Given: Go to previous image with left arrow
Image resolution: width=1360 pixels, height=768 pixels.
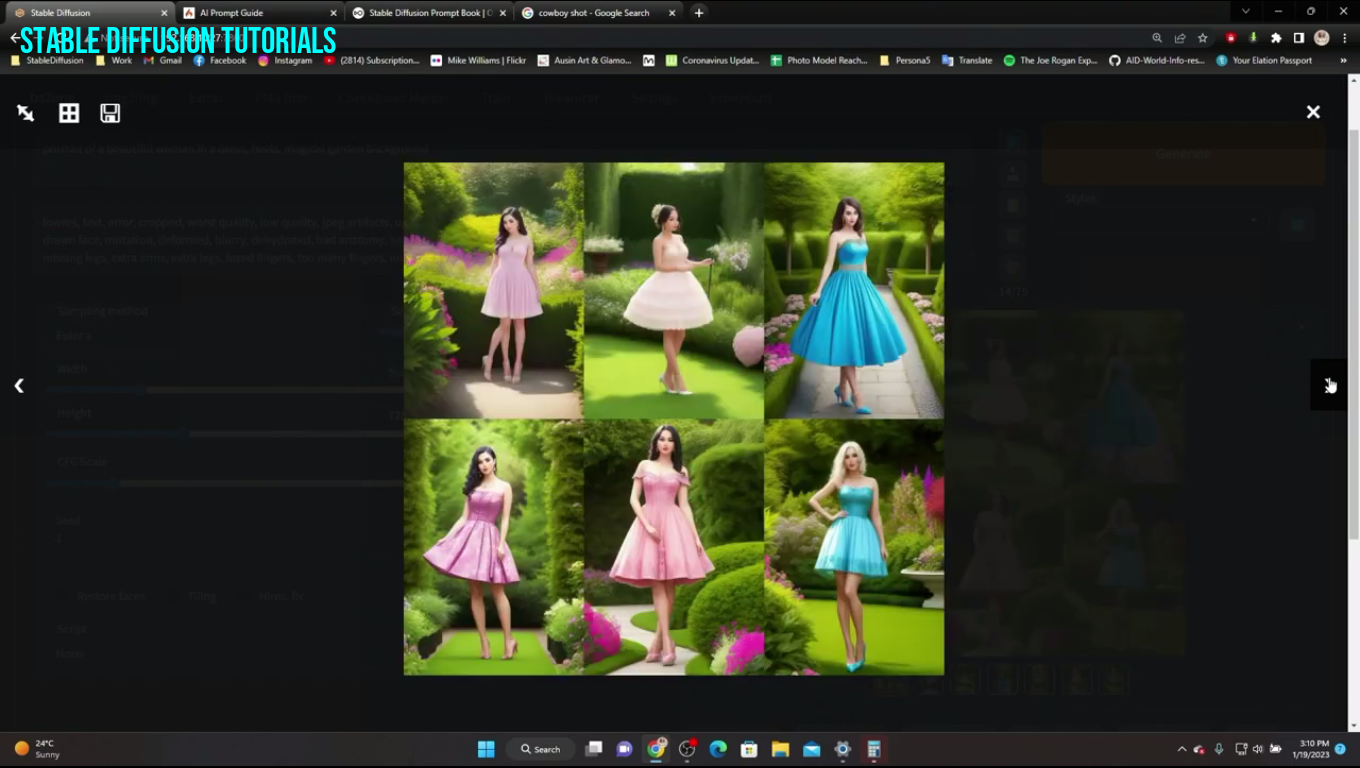Looking at the screenshot, I should [x=19, y=385].
